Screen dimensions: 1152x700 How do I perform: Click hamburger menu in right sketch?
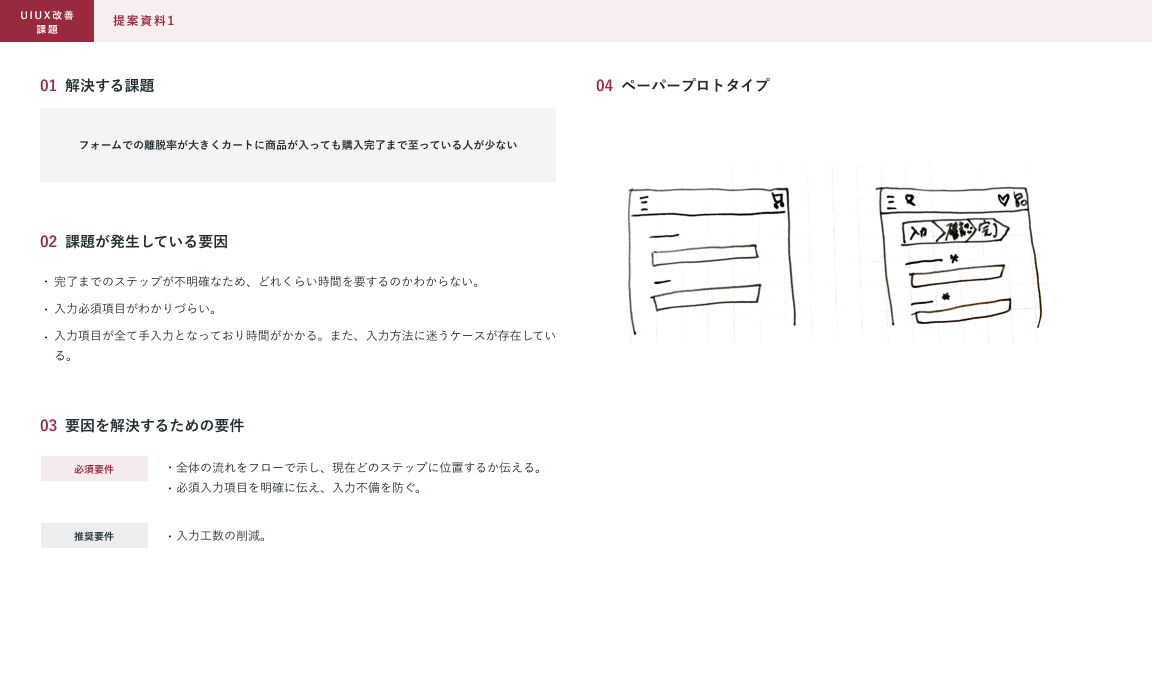891,201
